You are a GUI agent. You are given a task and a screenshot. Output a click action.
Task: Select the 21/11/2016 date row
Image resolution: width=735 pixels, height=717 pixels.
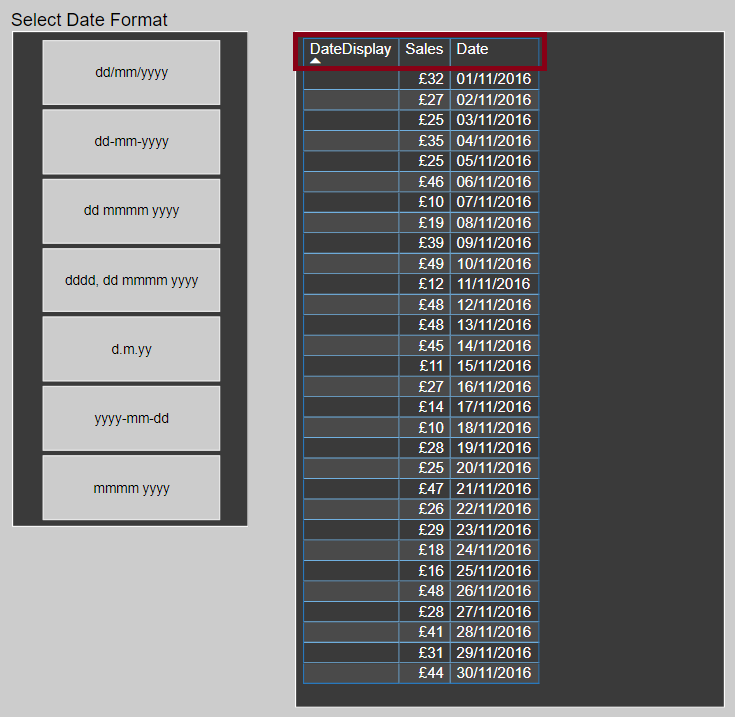494,489
